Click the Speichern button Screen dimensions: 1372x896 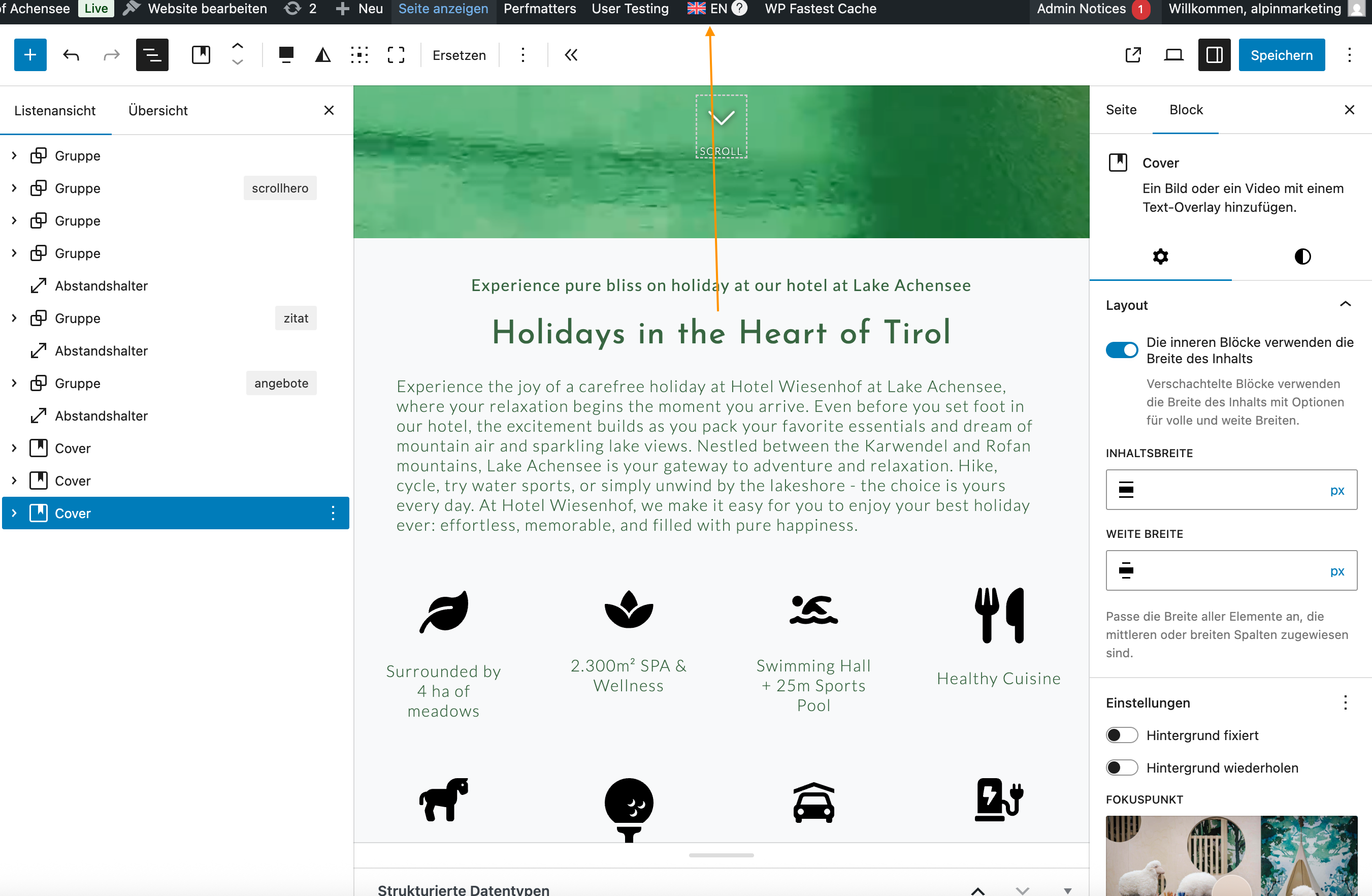point(1281,55)
